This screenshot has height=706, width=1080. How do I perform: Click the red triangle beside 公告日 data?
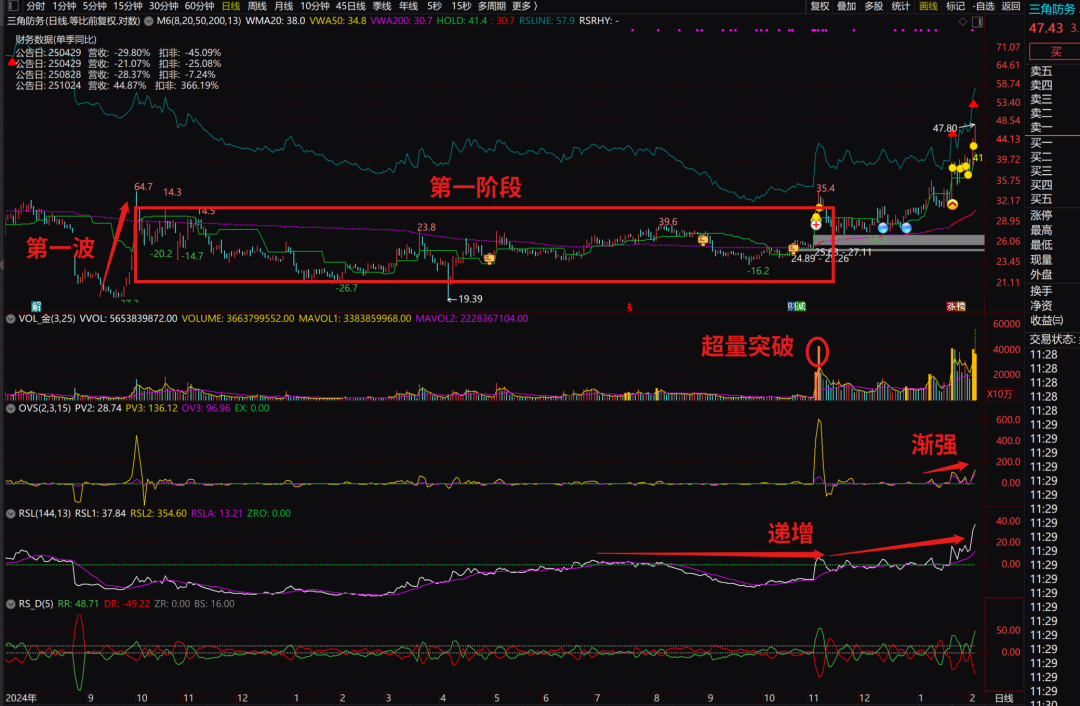pos(12,61)
